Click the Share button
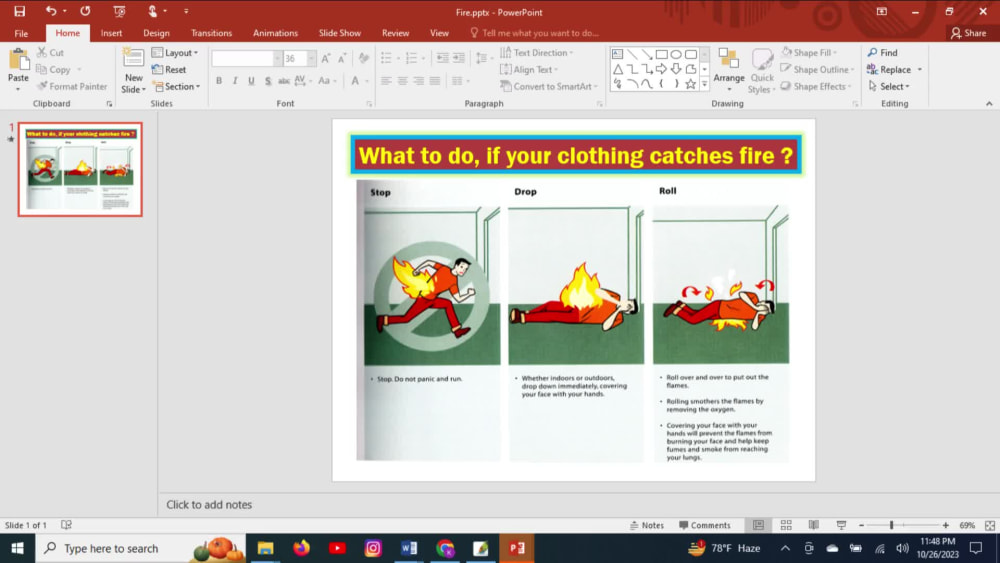 coord(968,33)
